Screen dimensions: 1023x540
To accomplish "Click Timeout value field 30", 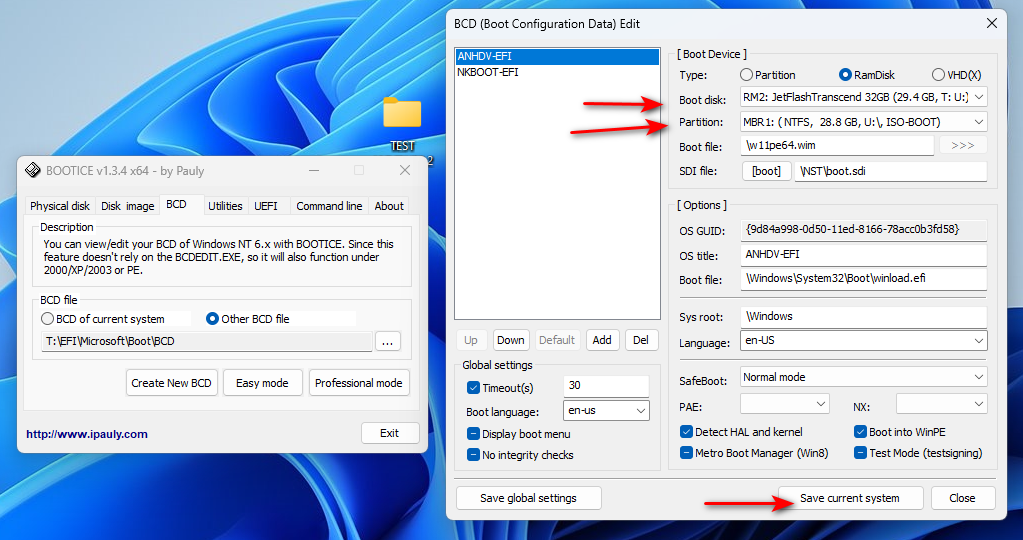I will click(x=606, y=385).
